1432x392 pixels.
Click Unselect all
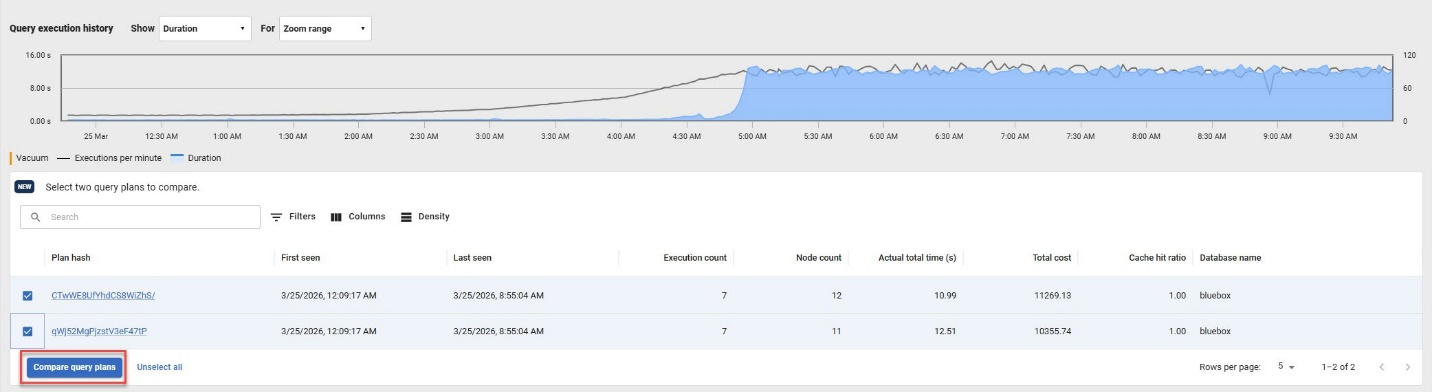click(160, 368)
